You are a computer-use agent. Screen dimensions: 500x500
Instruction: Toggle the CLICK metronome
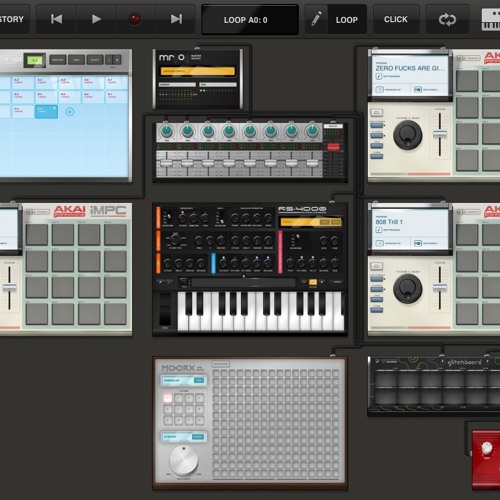[396, 19]
